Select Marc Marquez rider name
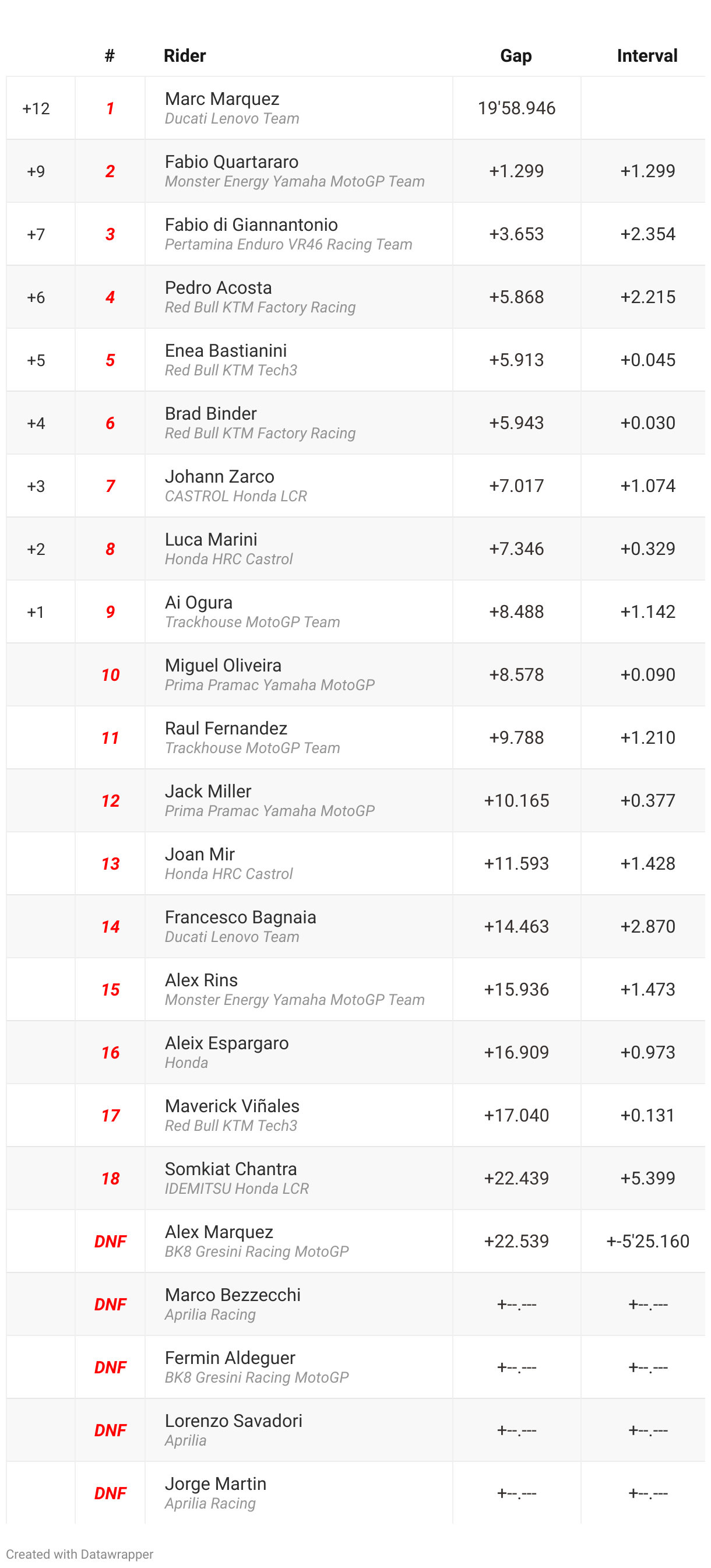 (x=221, y=99)
